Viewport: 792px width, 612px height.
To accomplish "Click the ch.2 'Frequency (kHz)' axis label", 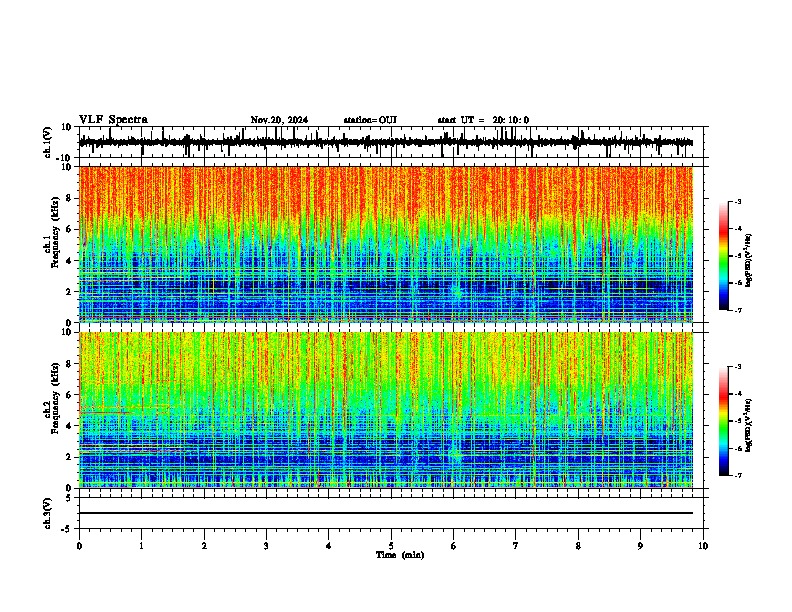I will 56,398.
